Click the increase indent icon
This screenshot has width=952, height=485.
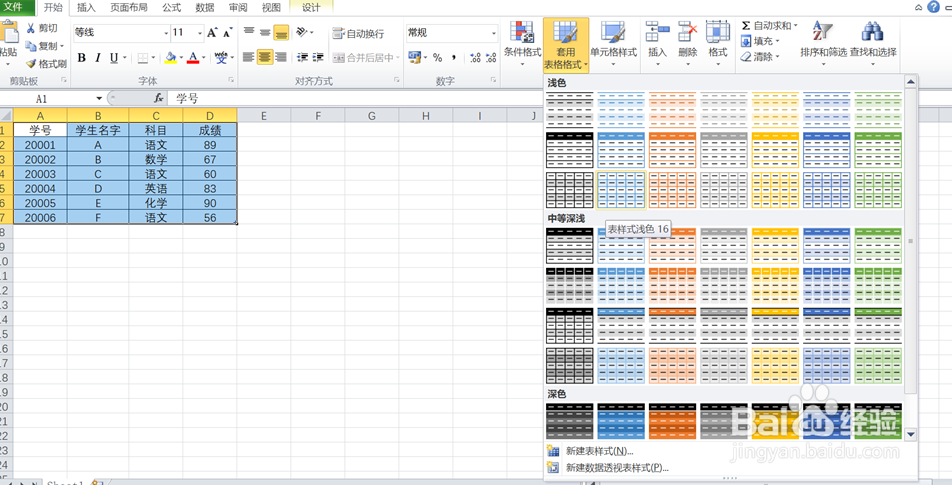pos(318,58)
